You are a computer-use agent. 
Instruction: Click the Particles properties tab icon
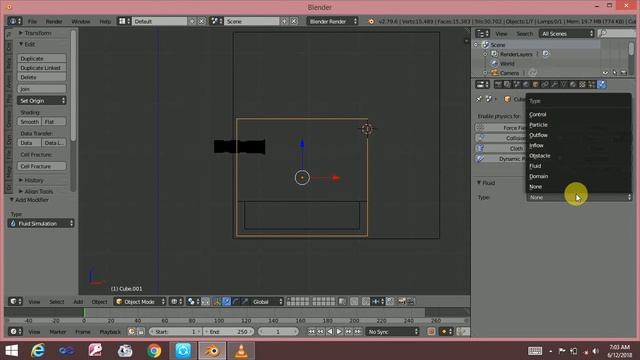tap(592, 84)
